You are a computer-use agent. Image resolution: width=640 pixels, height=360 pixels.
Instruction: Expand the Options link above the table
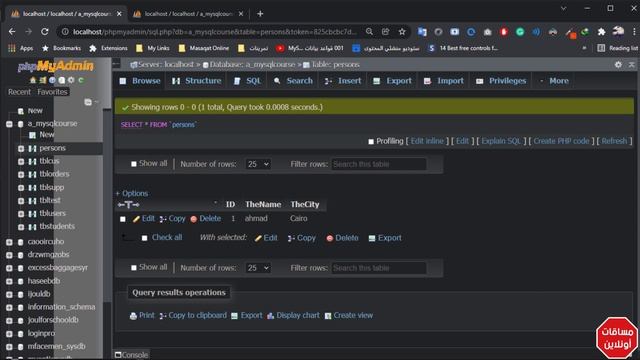(132, 193)
